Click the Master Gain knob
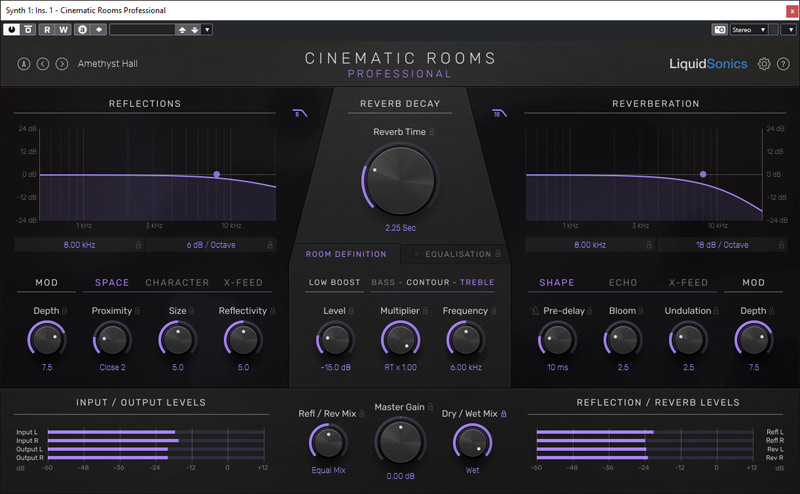This screenshot has height=494, width=800. 399,441
